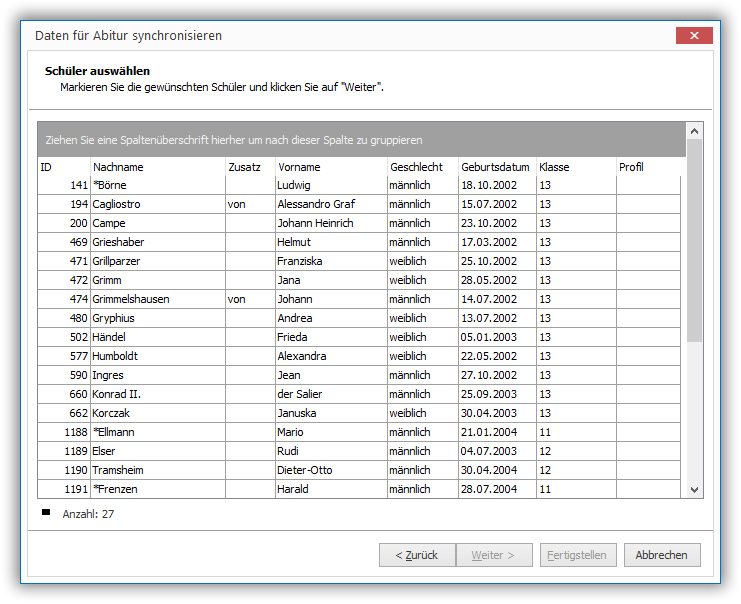741x604 pixels.
Task: Cancel with the Abbrechen button
Action: pos(662,555)
